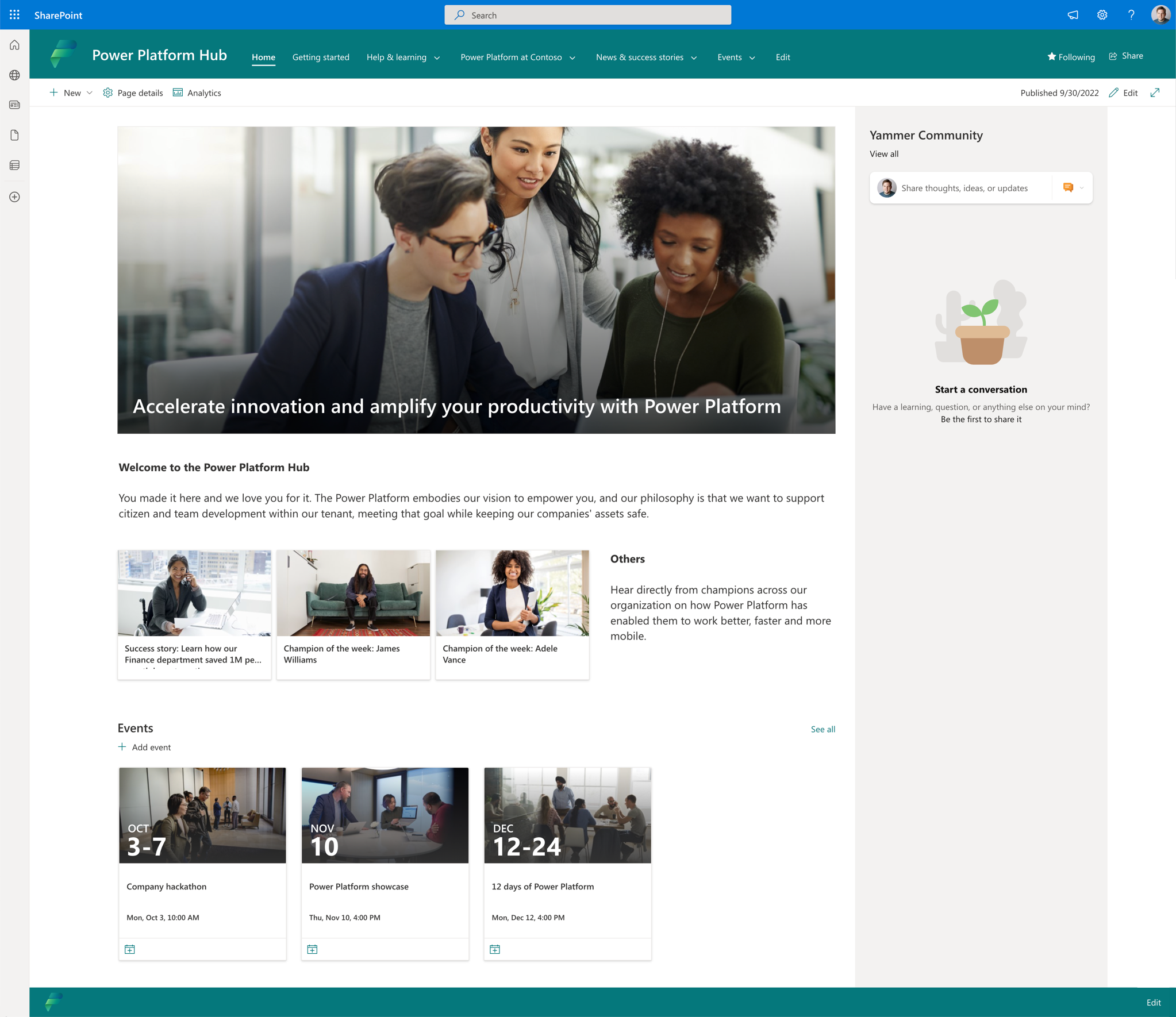This screenshot has height=1017, width=1176.
Task: Click See all events link
Action: point(822,729)
